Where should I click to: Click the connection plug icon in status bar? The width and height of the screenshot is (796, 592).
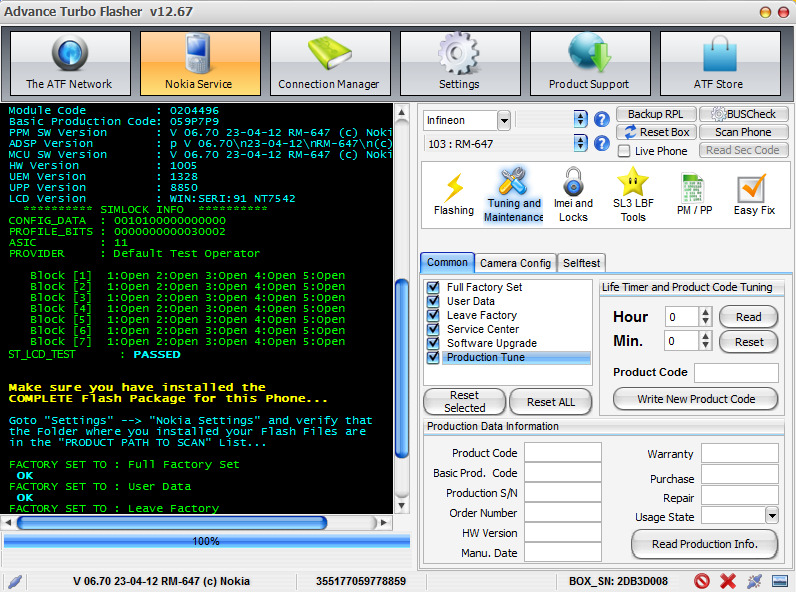pos(754,581)
